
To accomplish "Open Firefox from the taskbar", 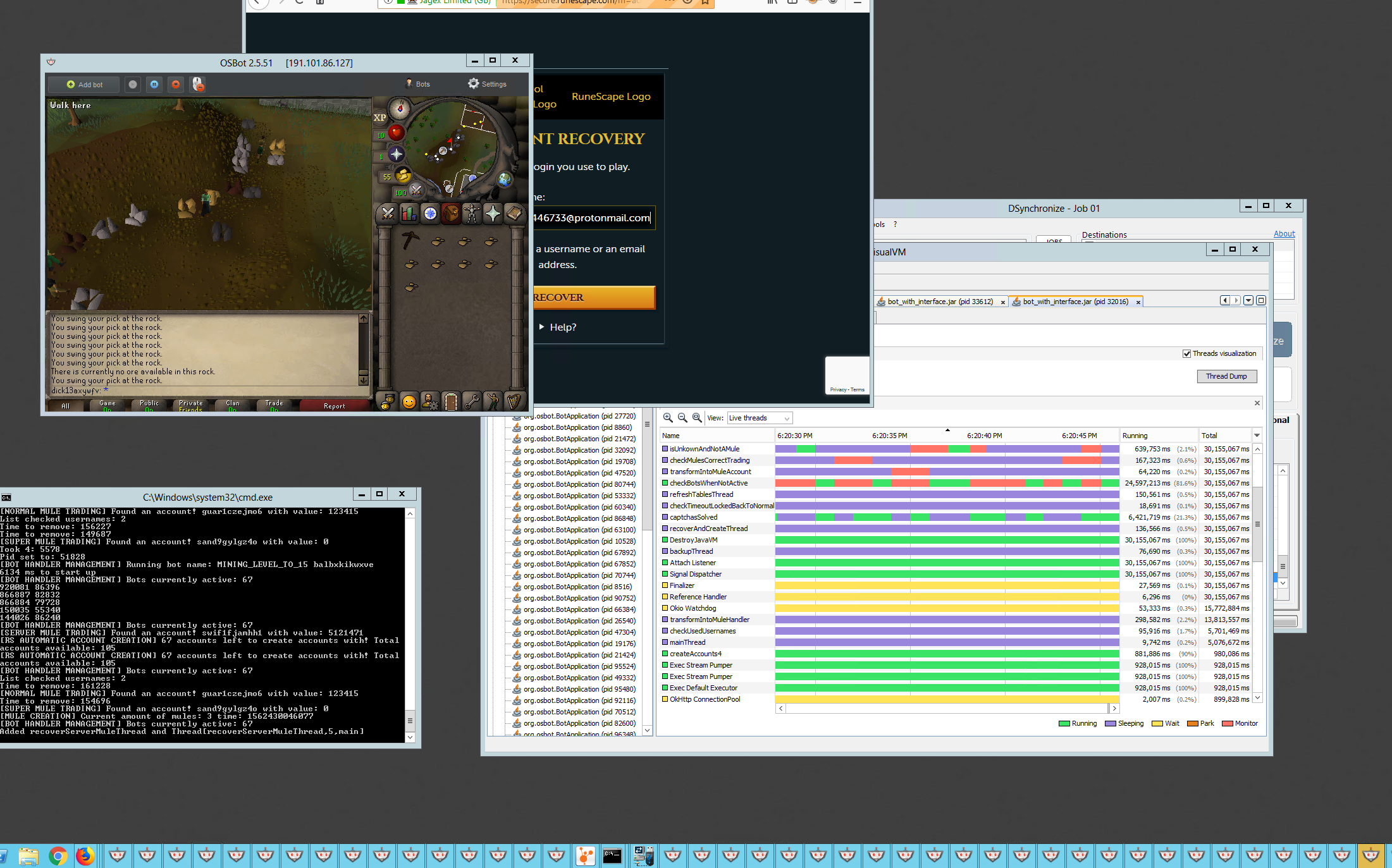I will 85,856.
